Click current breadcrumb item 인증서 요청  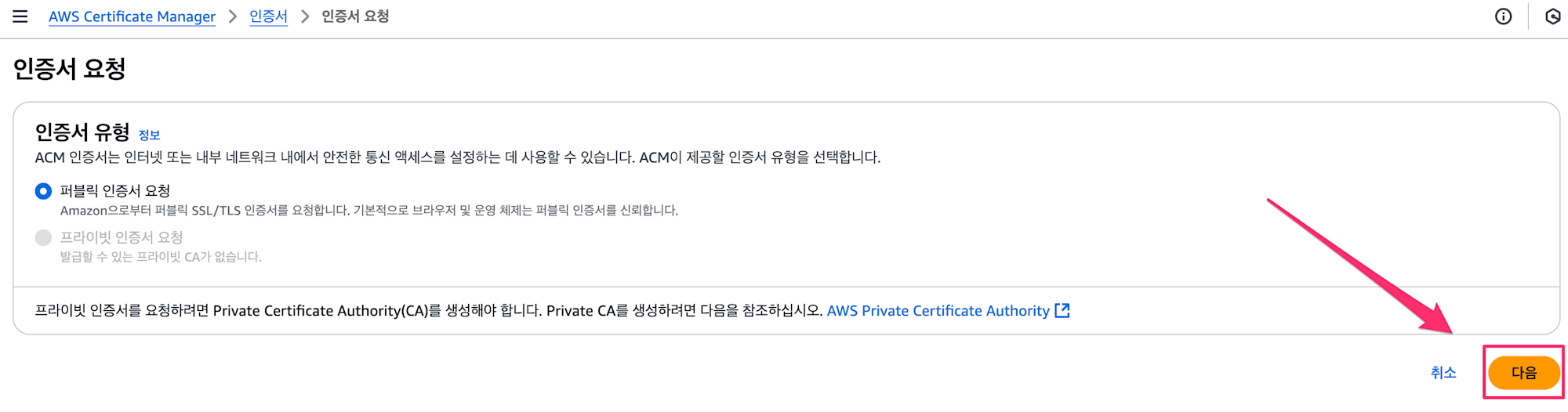(355, 16)
